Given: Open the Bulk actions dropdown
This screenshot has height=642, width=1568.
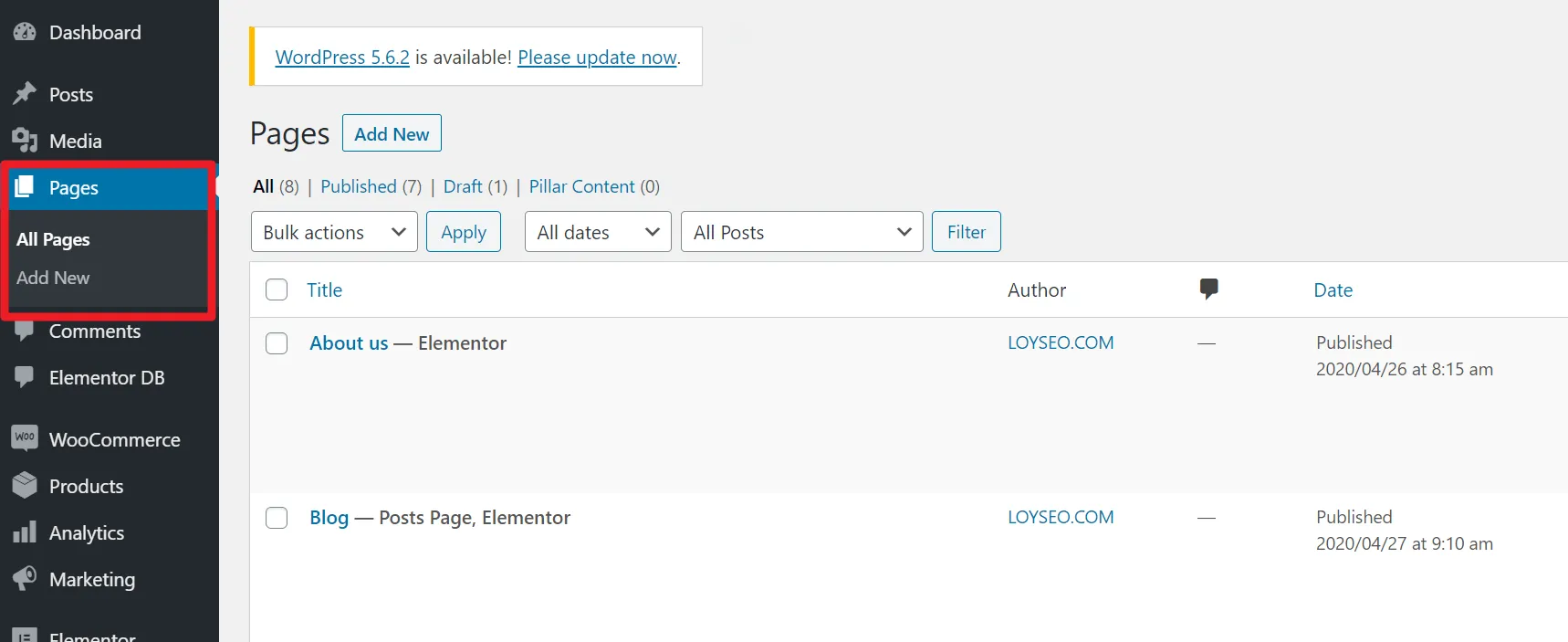Looking at the screenshot, I should [x=334, y=232].
